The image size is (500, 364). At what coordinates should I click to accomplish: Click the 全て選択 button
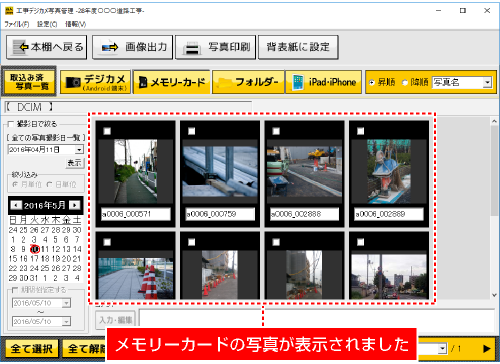[31, 349]
